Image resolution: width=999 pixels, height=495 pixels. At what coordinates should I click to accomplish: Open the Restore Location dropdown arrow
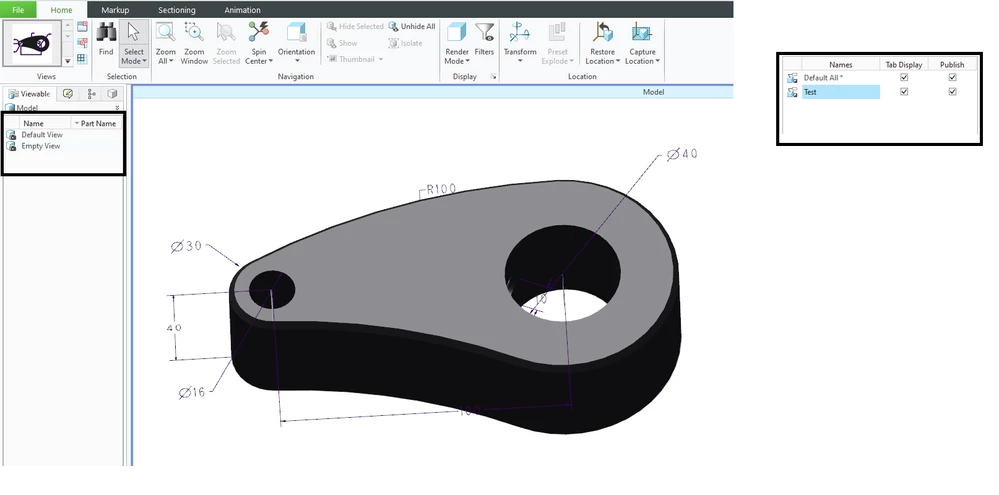coord(617,61)
